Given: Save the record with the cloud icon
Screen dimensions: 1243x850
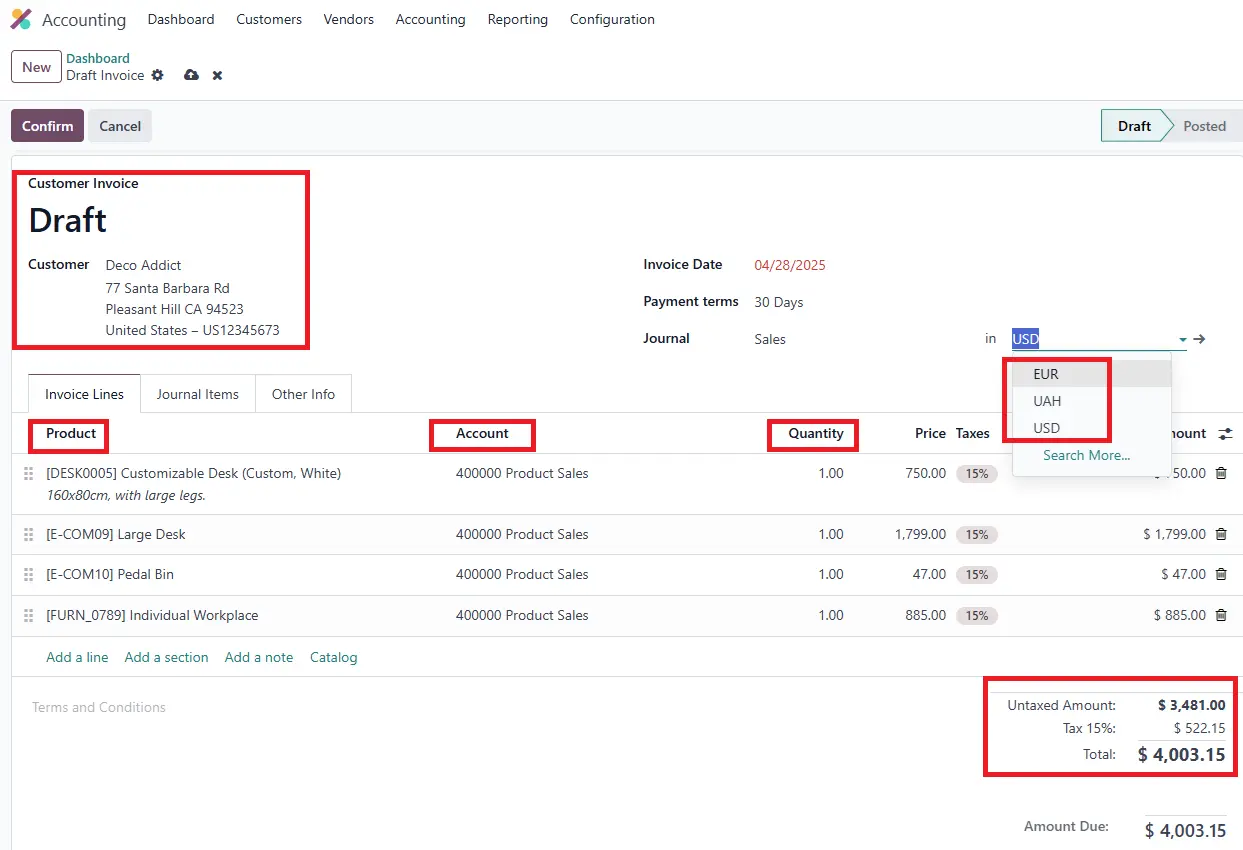Looking at the screenshot, I should (x=191, y=75).
